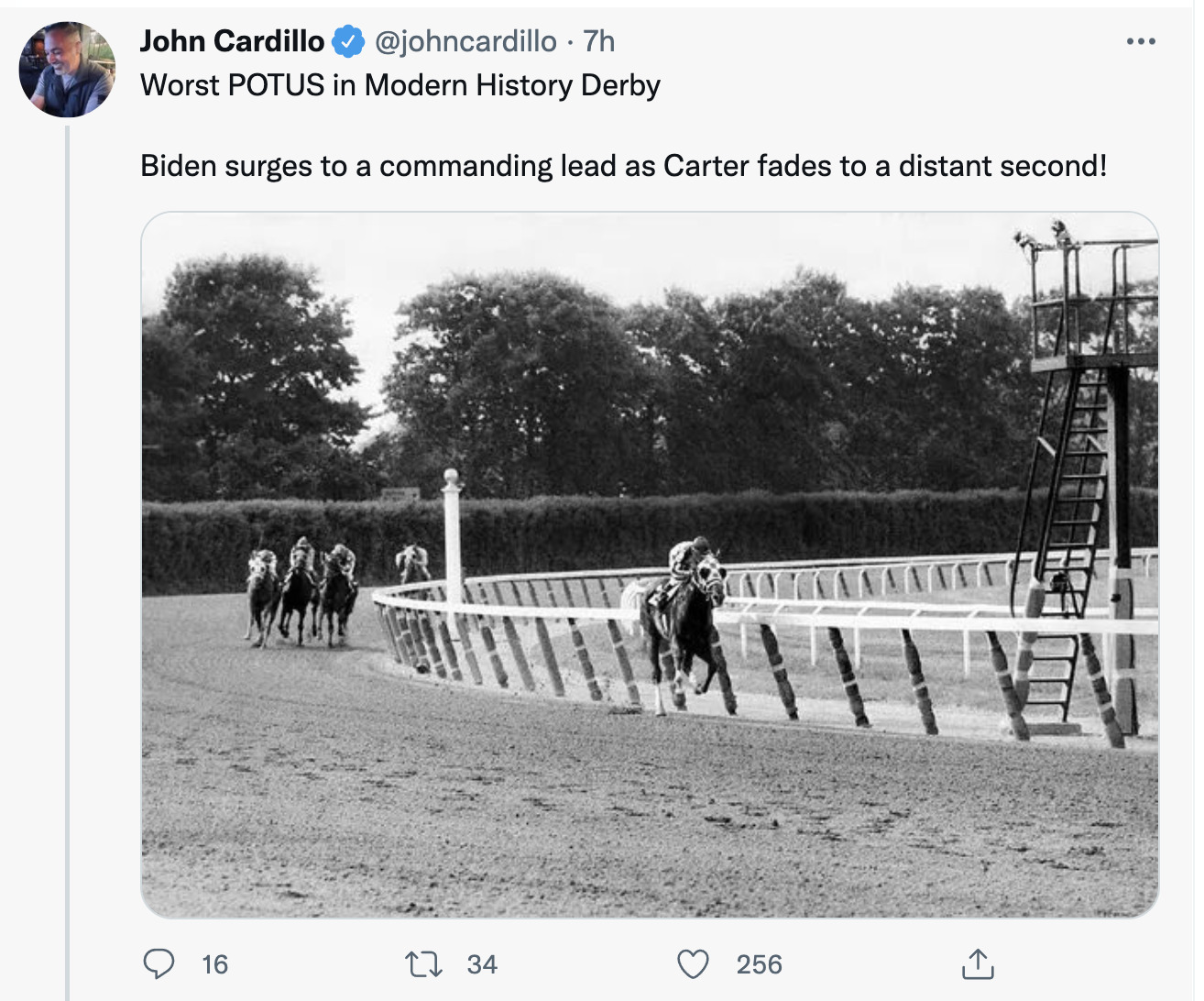Open the reply speech bubble icon

click(x=159, y=963)
